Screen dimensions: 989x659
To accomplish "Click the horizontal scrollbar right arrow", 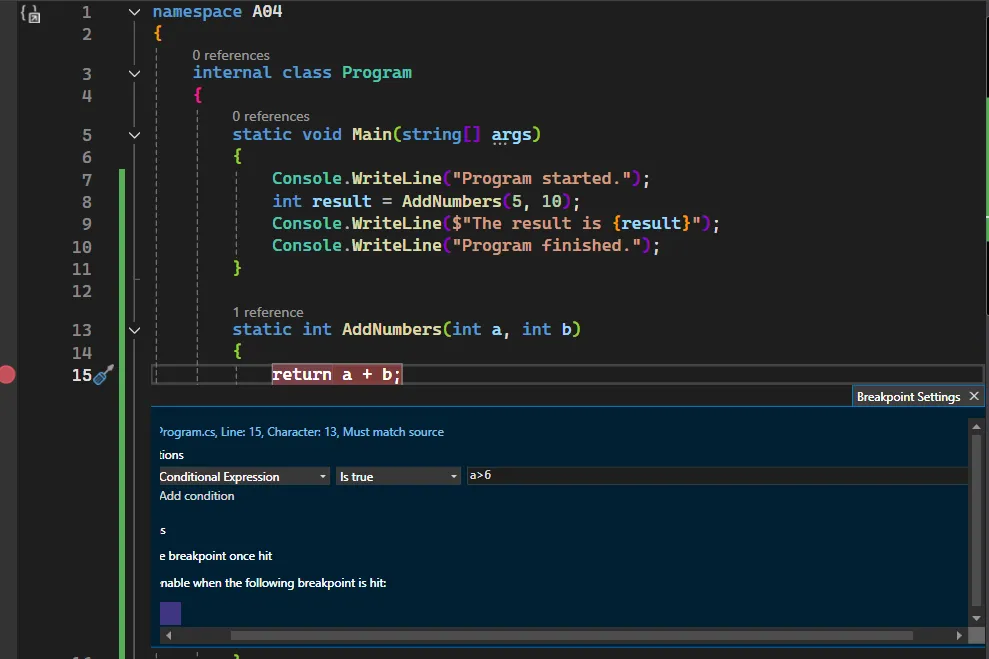I will pyautogui.click(x=959, y=636).
